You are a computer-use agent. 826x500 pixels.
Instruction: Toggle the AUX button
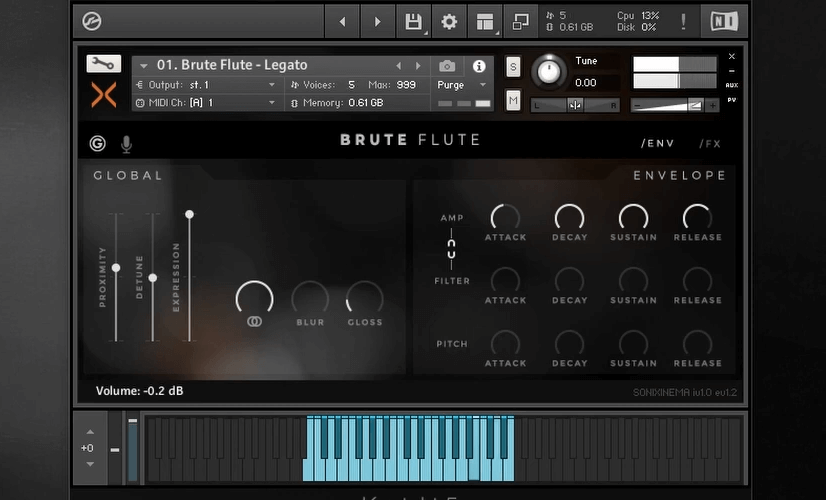coord(732,85)
